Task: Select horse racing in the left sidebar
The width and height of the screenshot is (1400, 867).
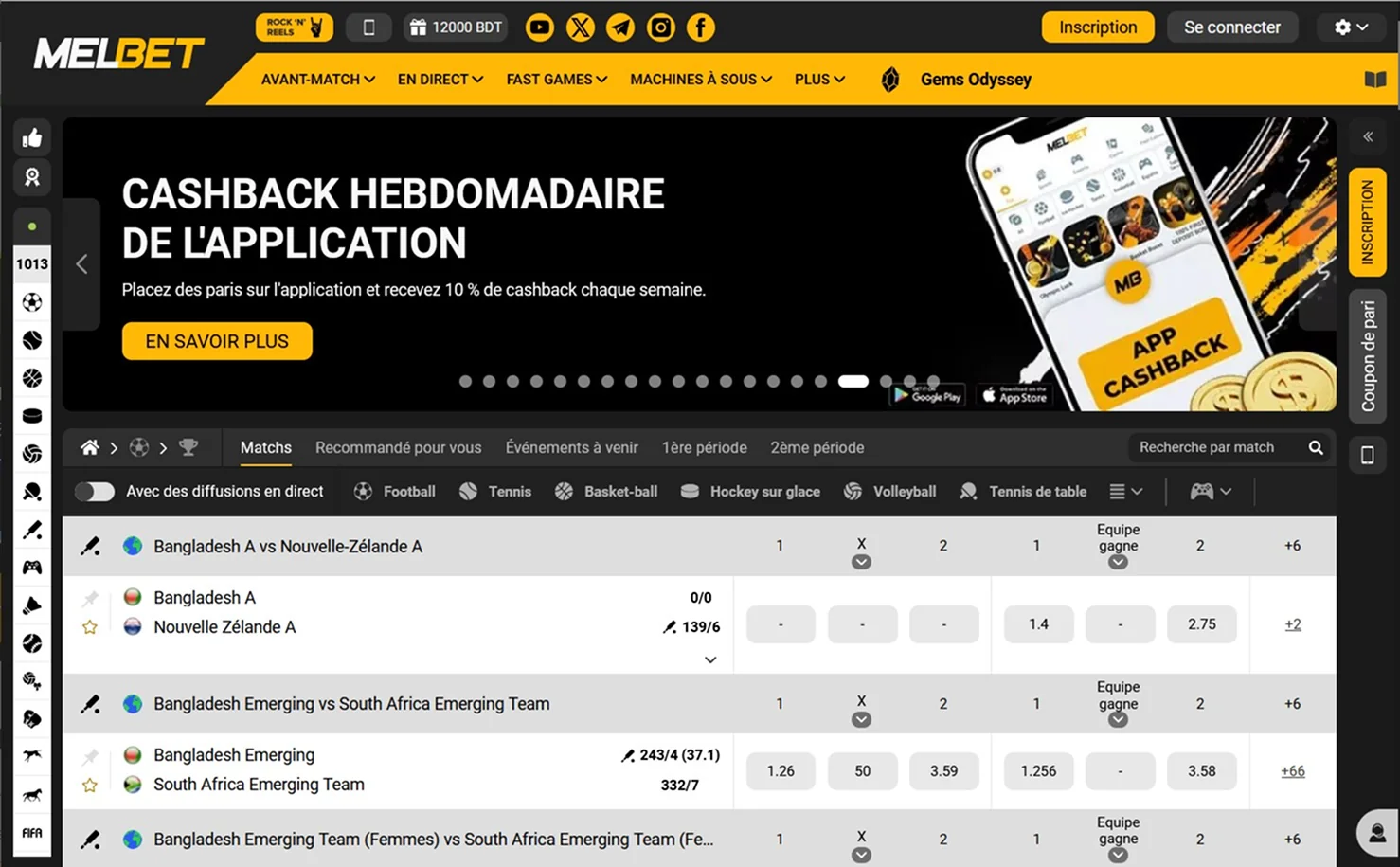Action: pos(32,795)
